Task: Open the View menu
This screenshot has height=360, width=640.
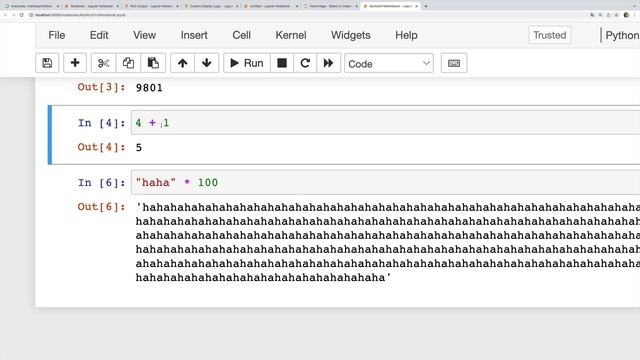Action: pyautogui.click(x=144, y=35)
